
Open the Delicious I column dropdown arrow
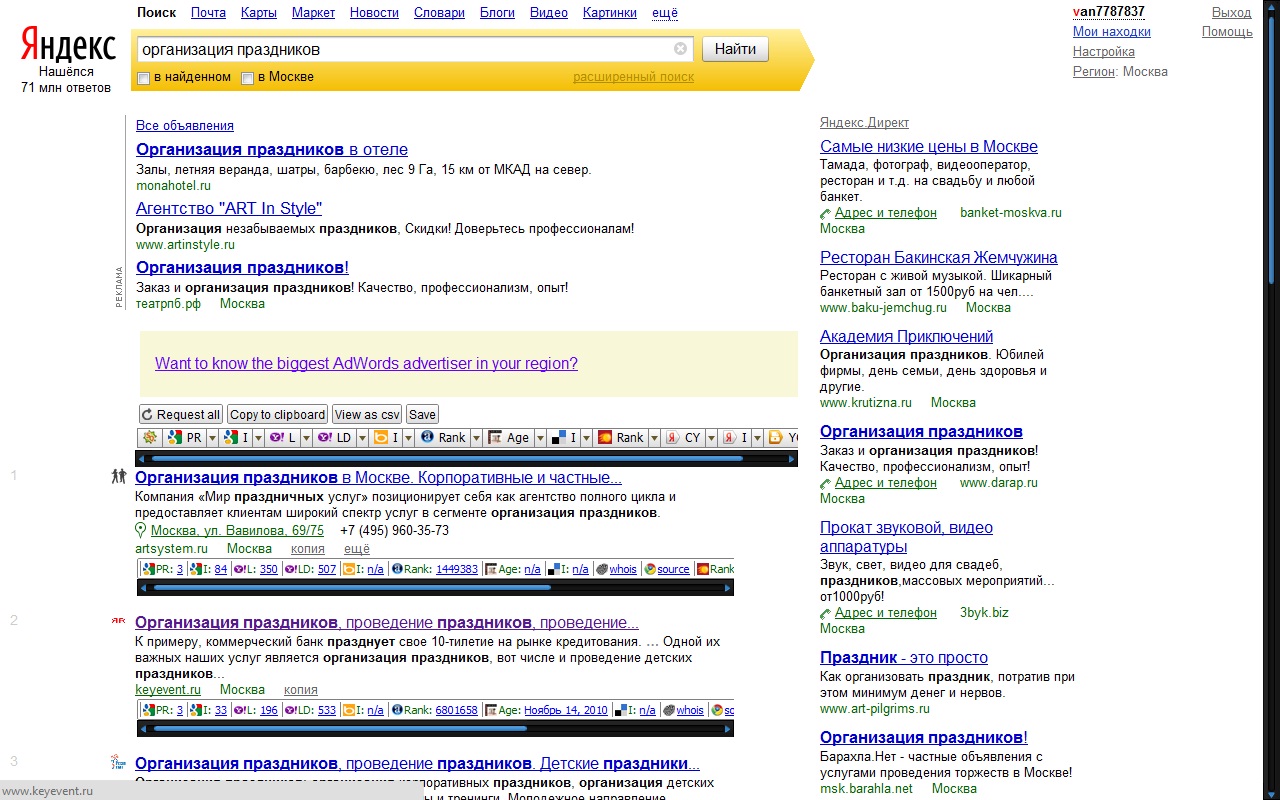coord(587,438)
